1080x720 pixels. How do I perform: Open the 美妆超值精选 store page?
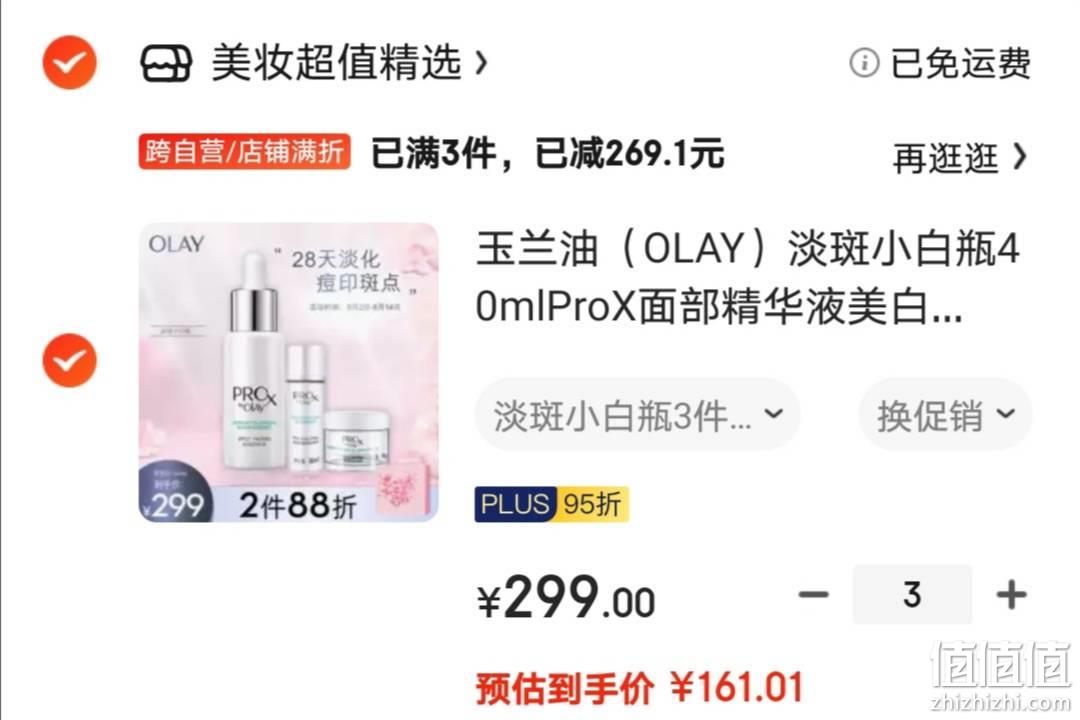point(336,63)
